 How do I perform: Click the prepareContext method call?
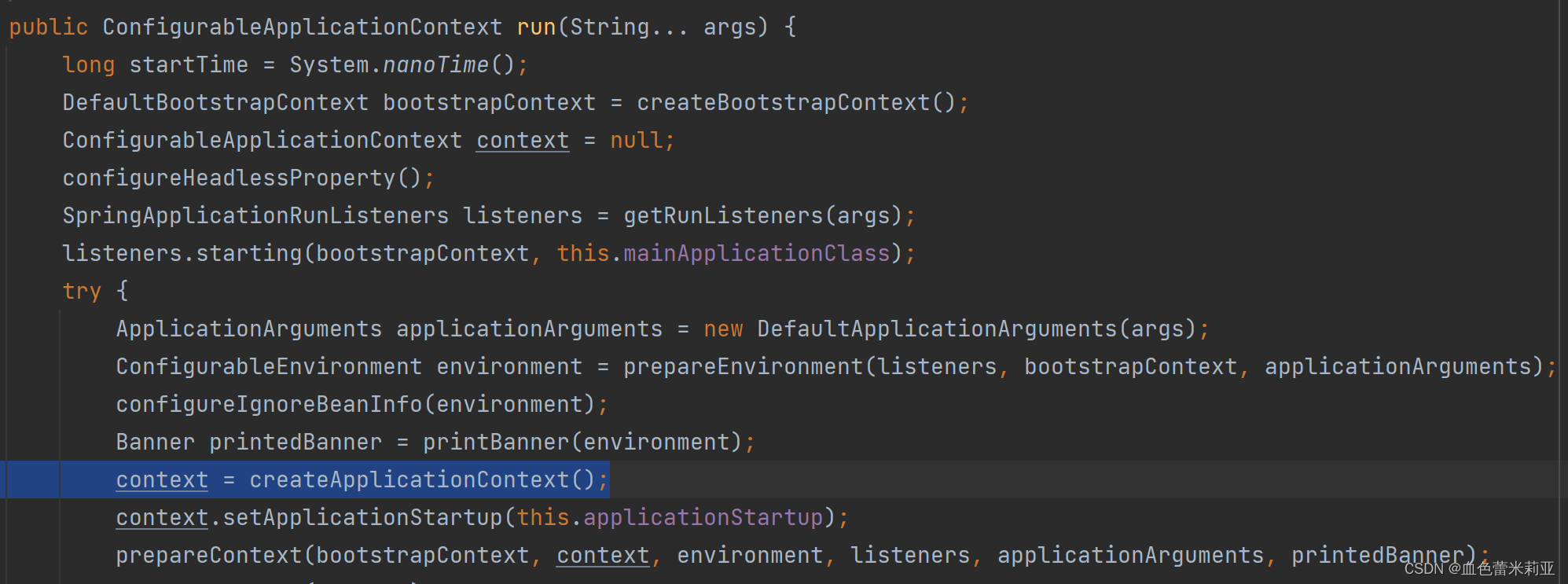point(209,555)
